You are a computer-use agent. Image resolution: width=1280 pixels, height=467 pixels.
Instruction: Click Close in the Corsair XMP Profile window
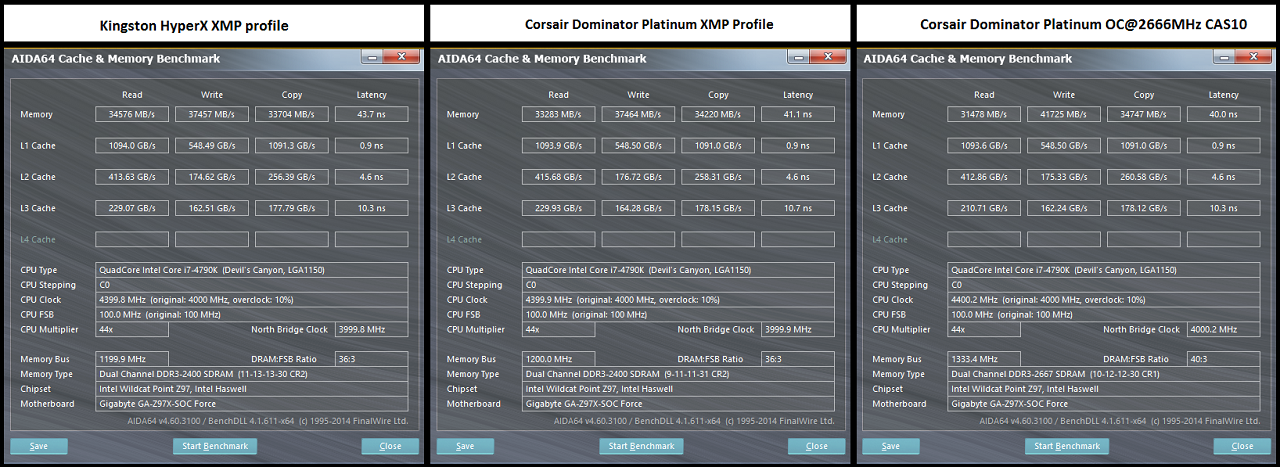[x=816, y=446]
